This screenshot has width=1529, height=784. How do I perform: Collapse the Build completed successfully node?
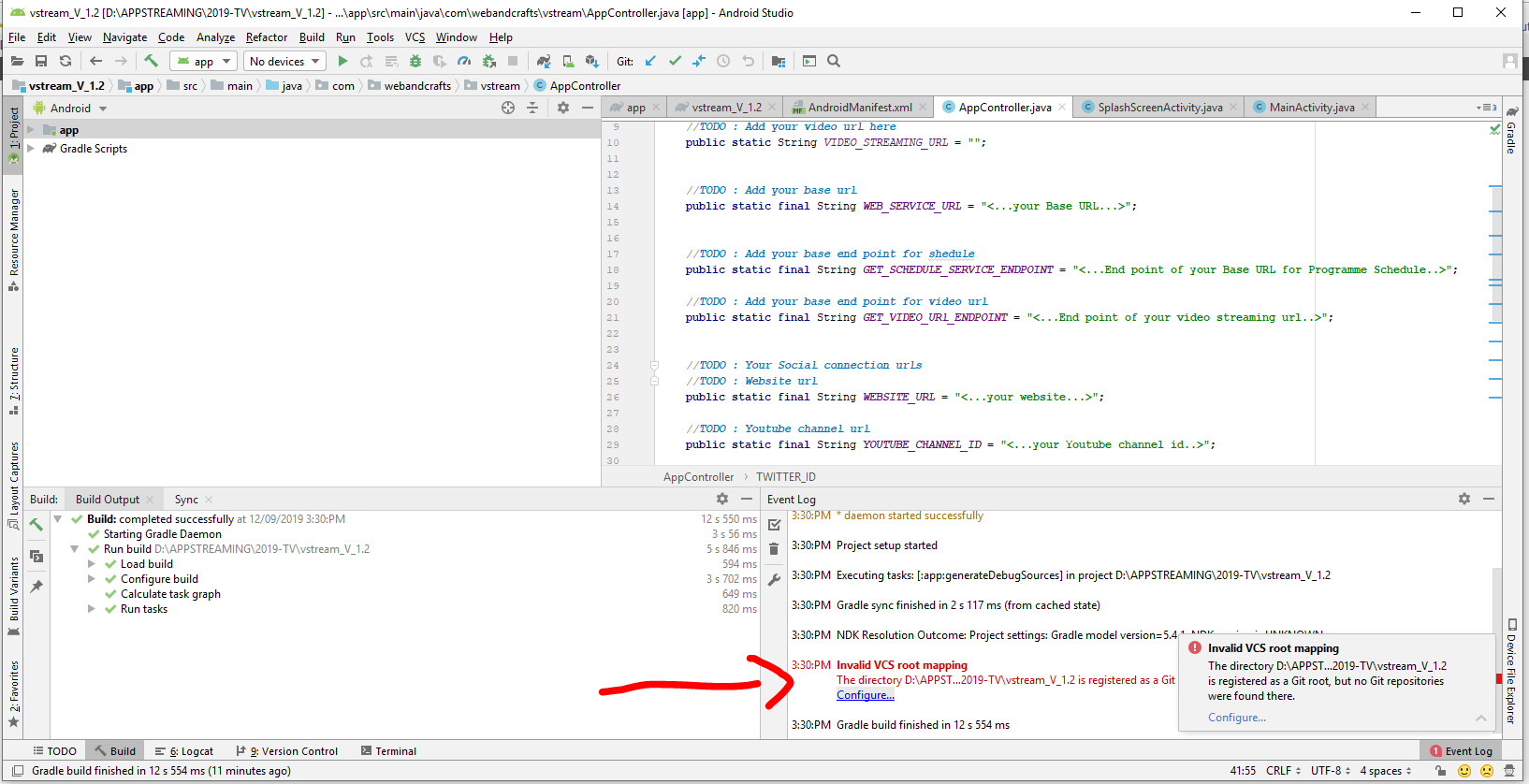[58, 519]
